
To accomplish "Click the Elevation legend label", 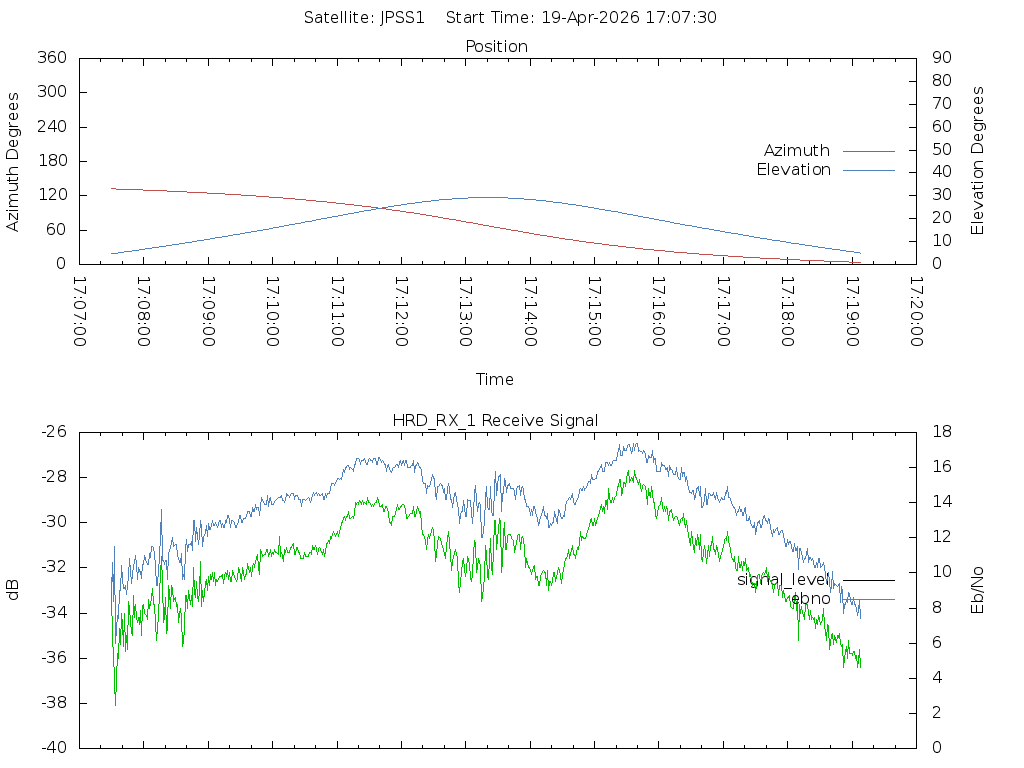I will (x=793, y=170).
